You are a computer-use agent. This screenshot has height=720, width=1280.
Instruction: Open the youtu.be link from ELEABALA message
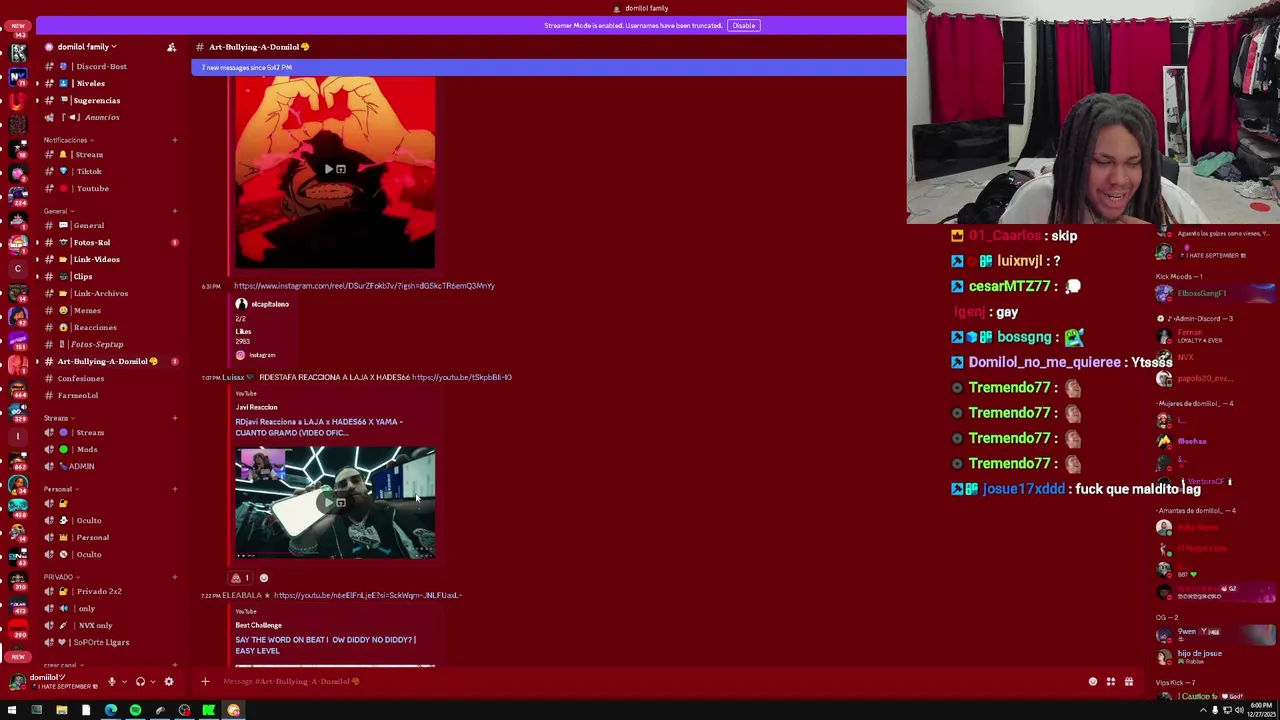[367, 595]
